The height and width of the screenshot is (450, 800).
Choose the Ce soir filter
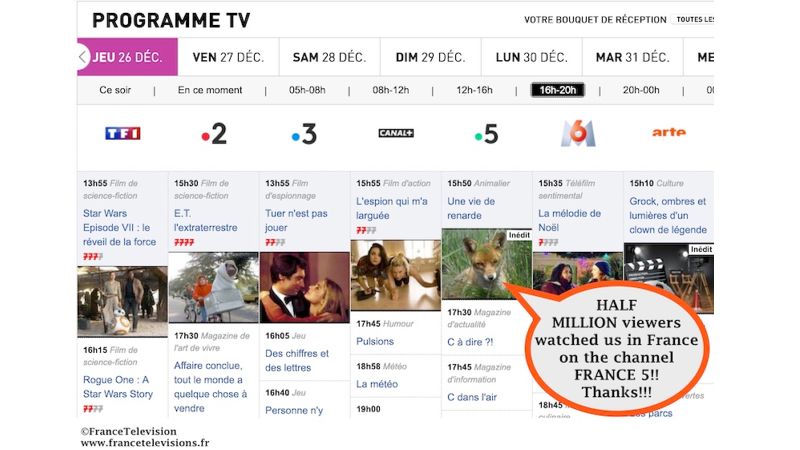point(115,90)
